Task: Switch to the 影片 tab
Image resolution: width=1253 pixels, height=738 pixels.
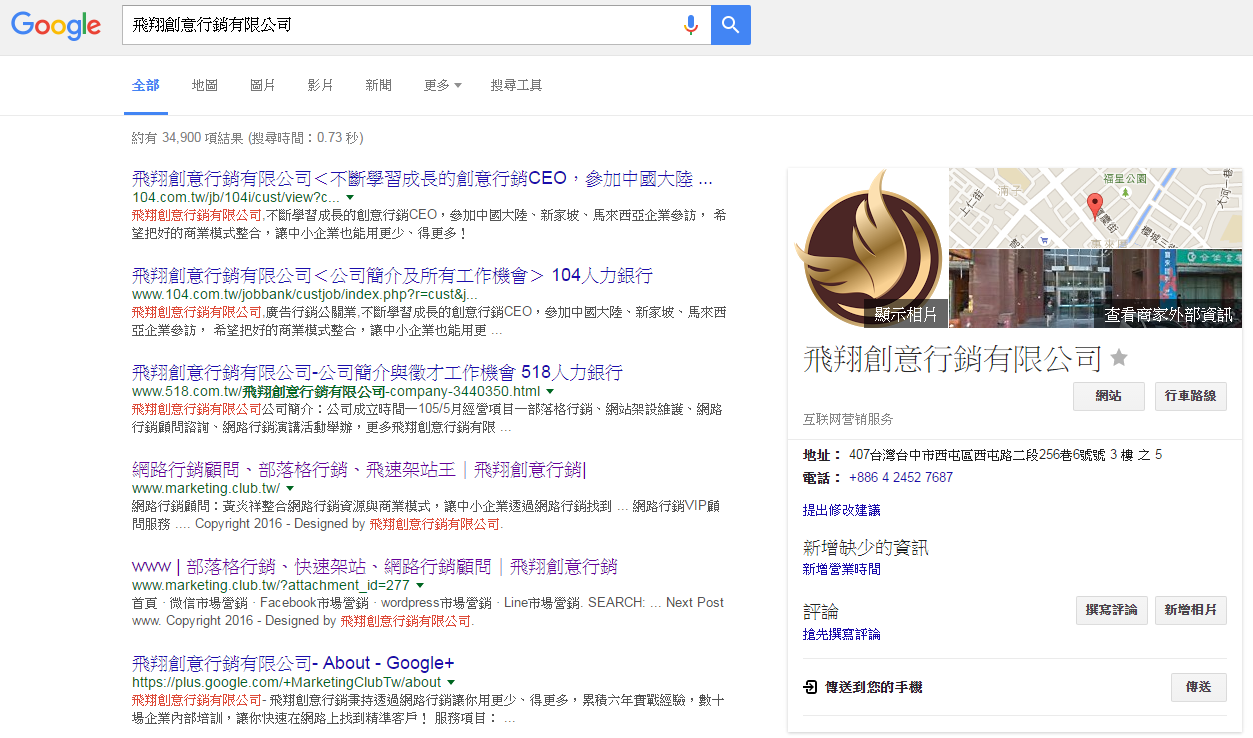Action: [321, 86]
